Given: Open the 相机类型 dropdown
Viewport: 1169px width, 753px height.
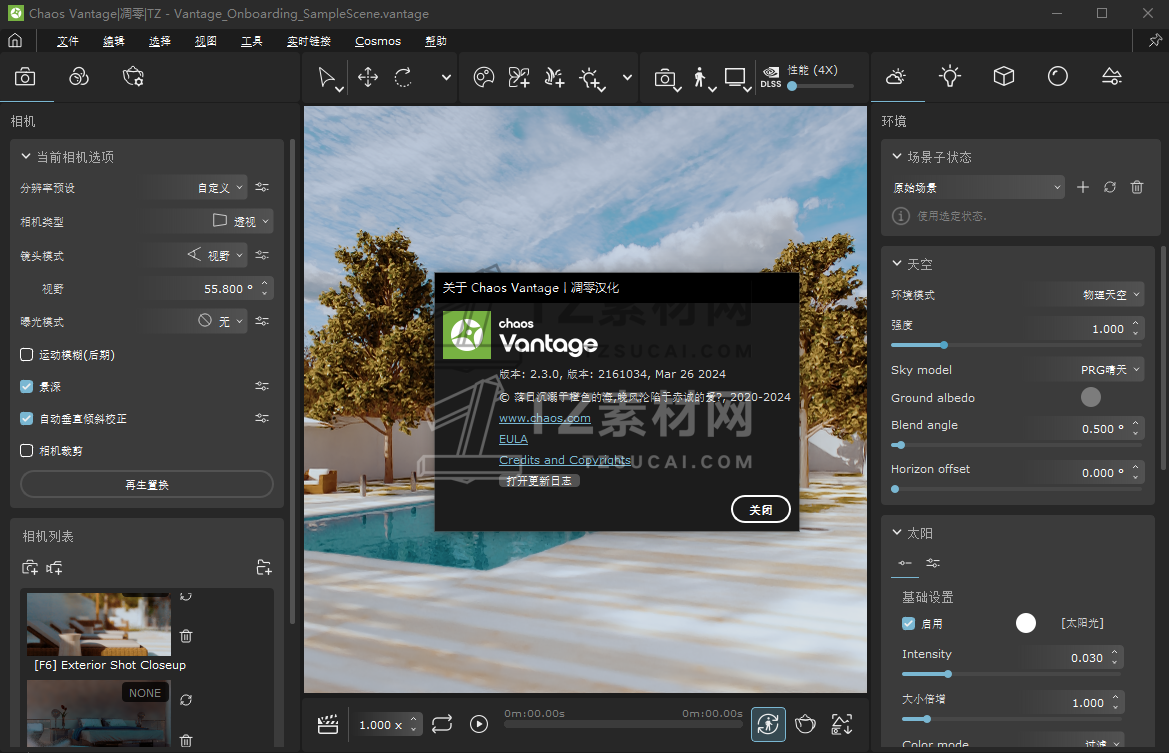Looking at the screenshot, I should click(241, 221).
